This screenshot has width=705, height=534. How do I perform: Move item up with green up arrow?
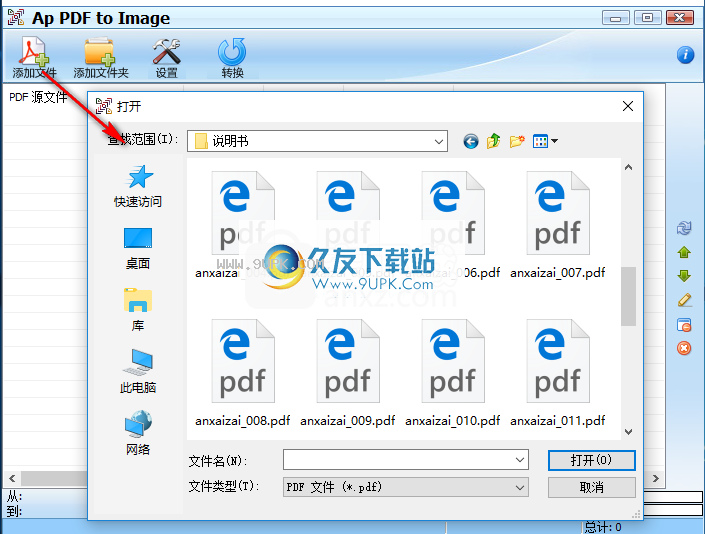click(x=684, y=252)
